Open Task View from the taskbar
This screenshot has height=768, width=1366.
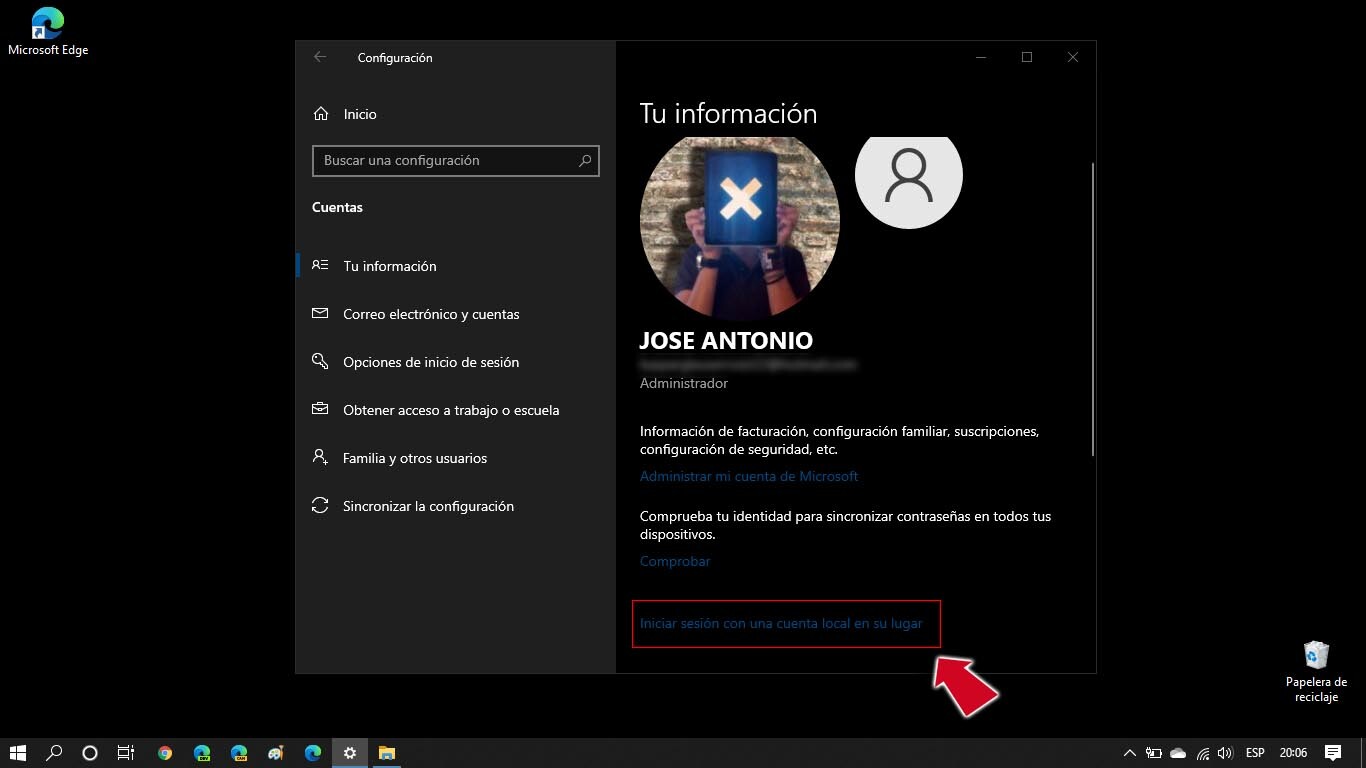point(125,753)
